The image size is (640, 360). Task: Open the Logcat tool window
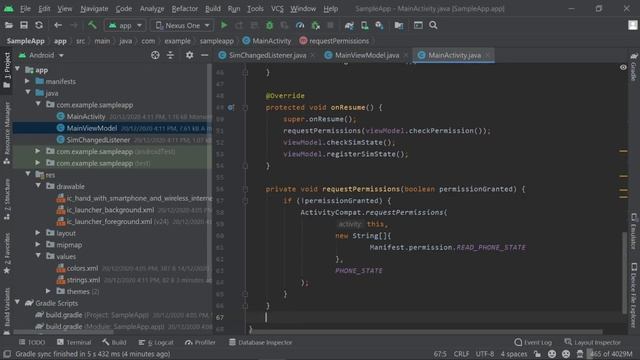coord(156,342)
